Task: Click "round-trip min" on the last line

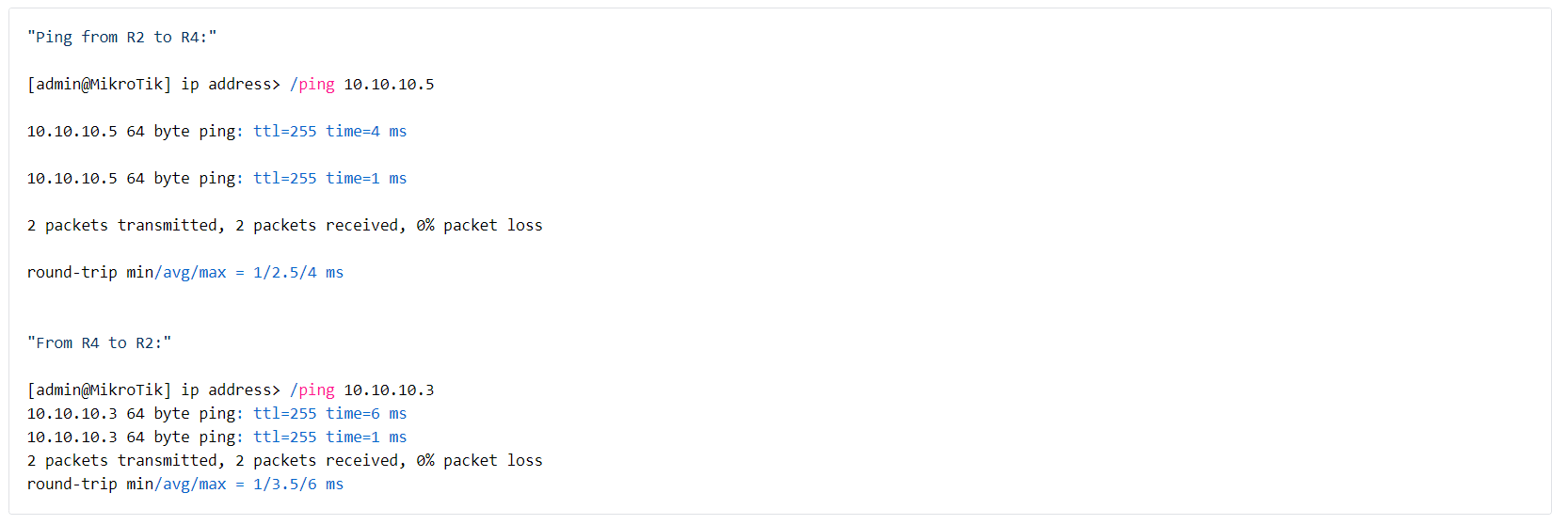Action: click(x=89, y=484)
